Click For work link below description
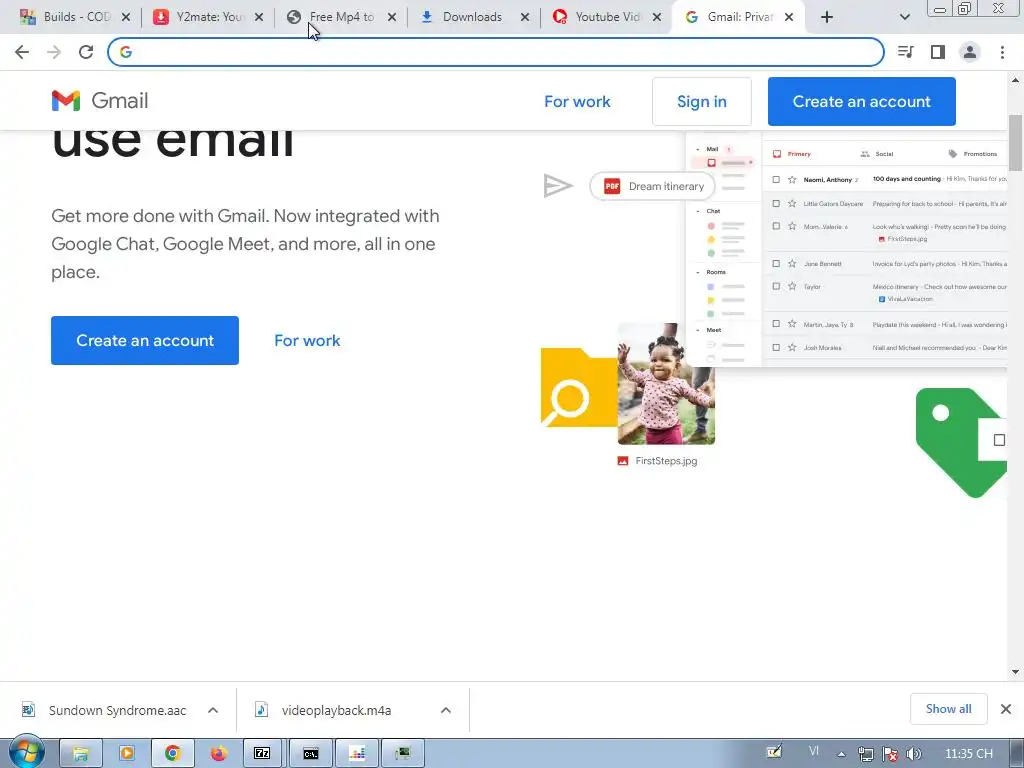 click(x=307, y=340)
